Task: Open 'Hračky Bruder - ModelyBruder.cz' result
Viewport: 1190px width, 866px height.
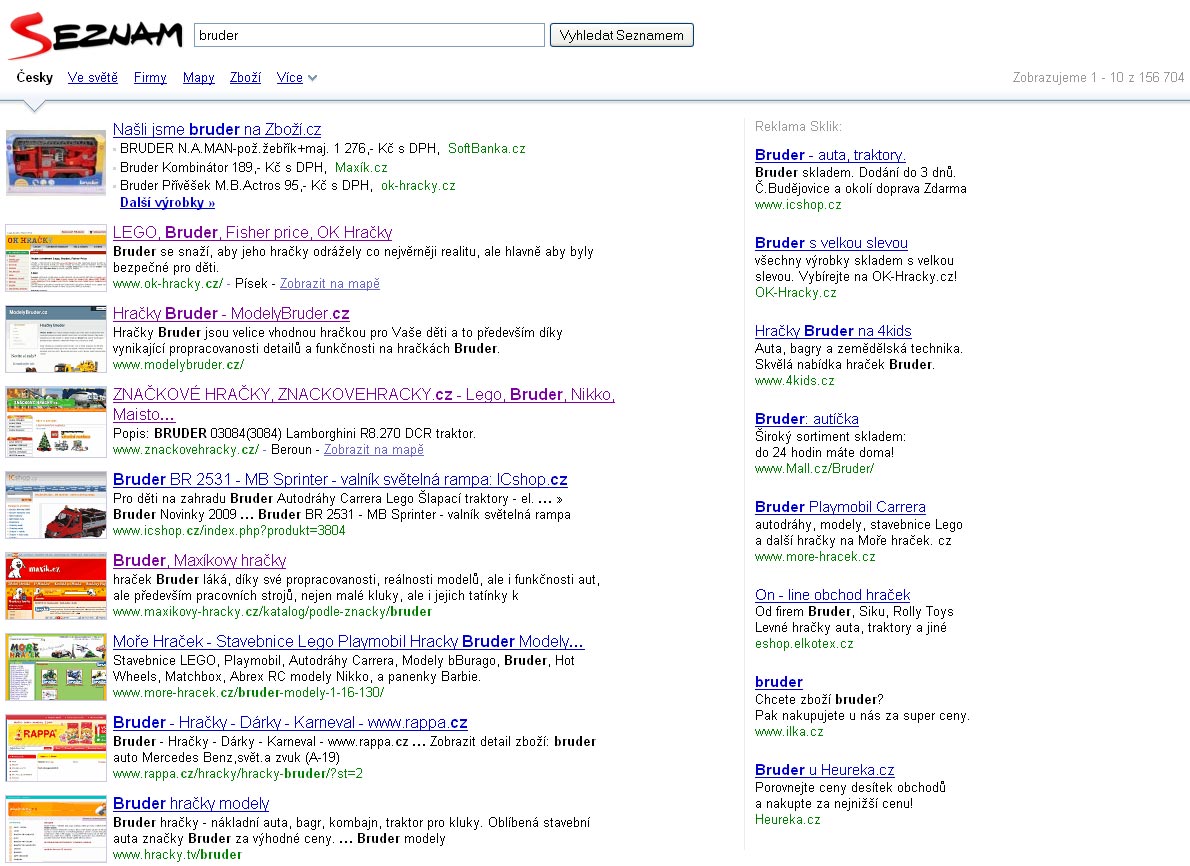Action: pos(231,313)
